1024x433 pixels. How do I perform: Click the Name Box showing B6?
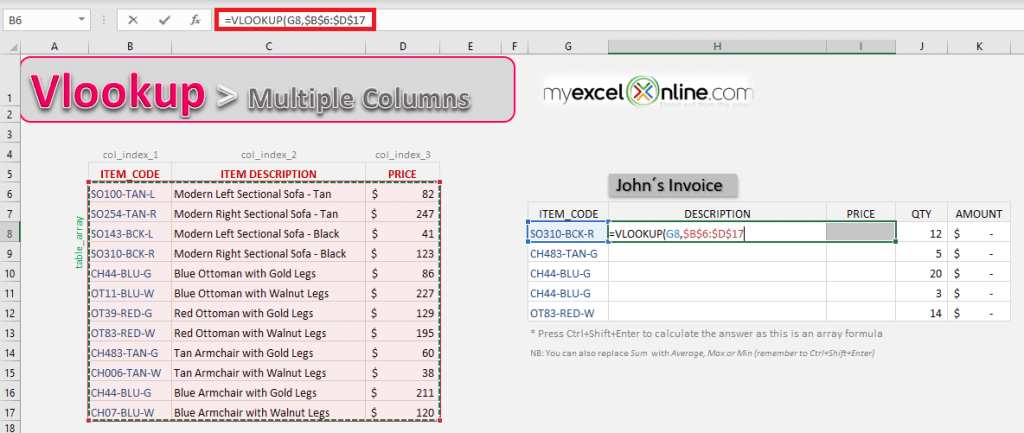[40, 19]
